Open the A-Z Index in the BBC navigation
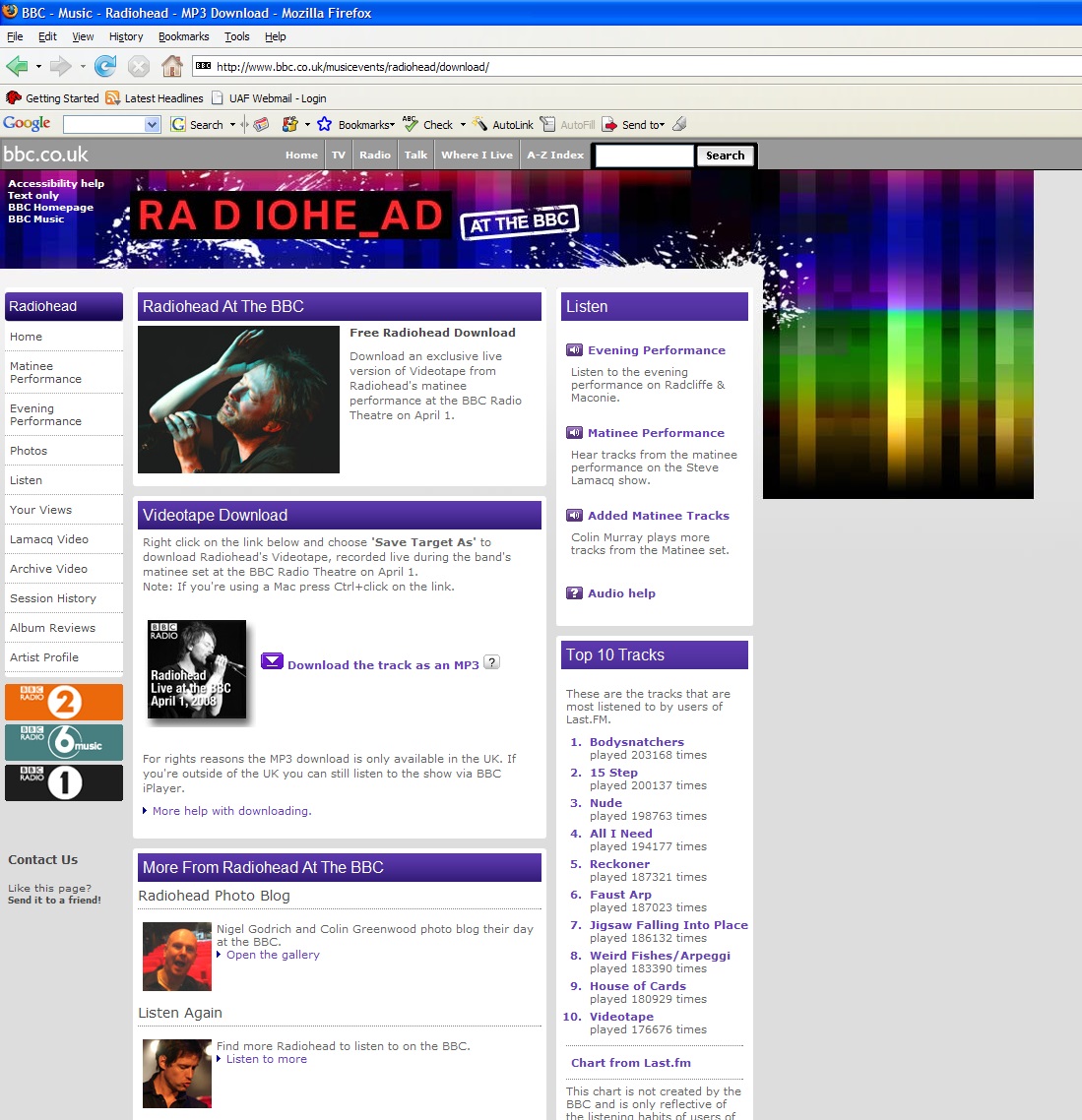The width and height of the screenshot is (1082, 1120). (555, 155)
